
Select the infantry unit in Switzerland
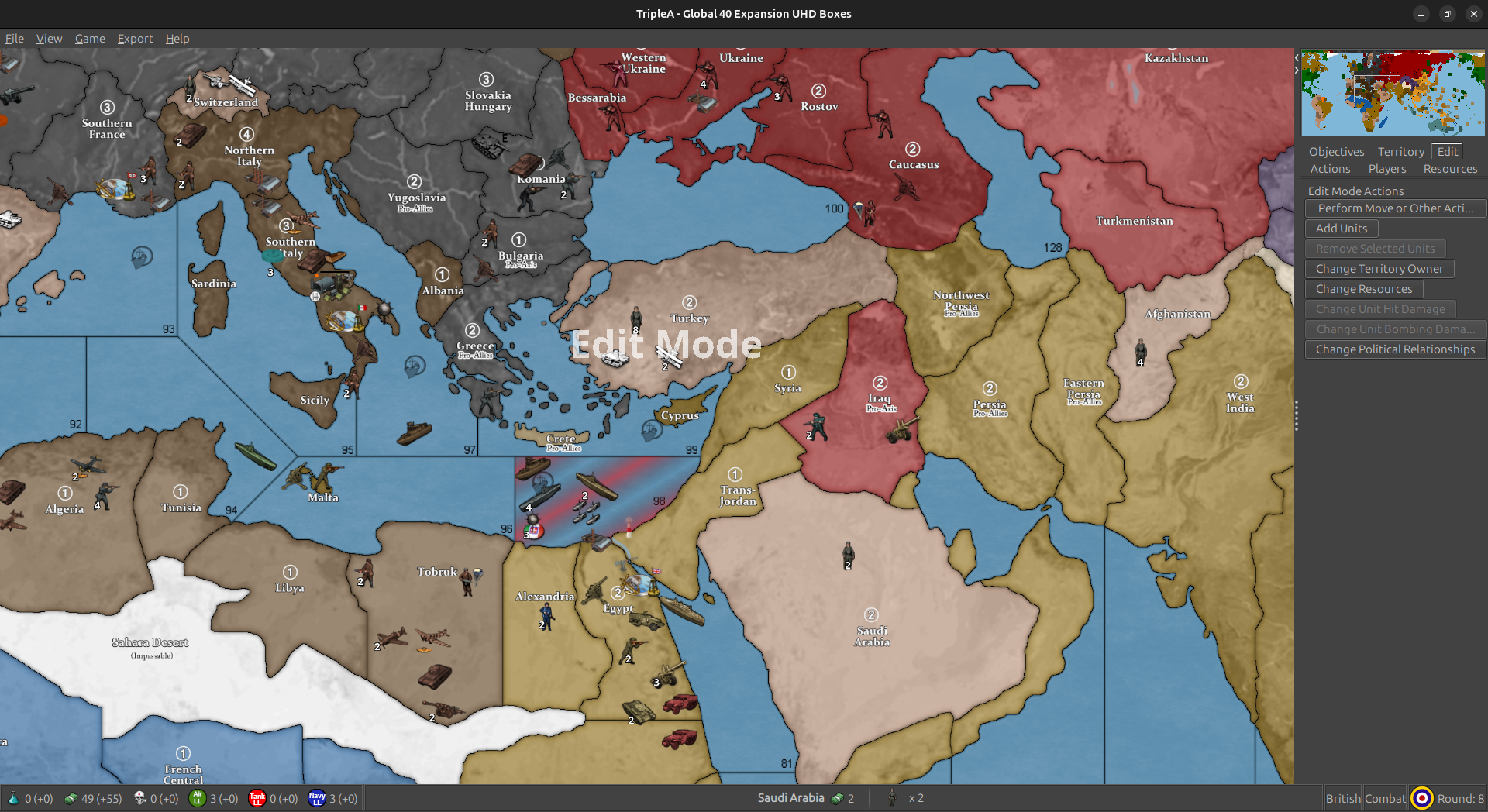click(191, 88)
